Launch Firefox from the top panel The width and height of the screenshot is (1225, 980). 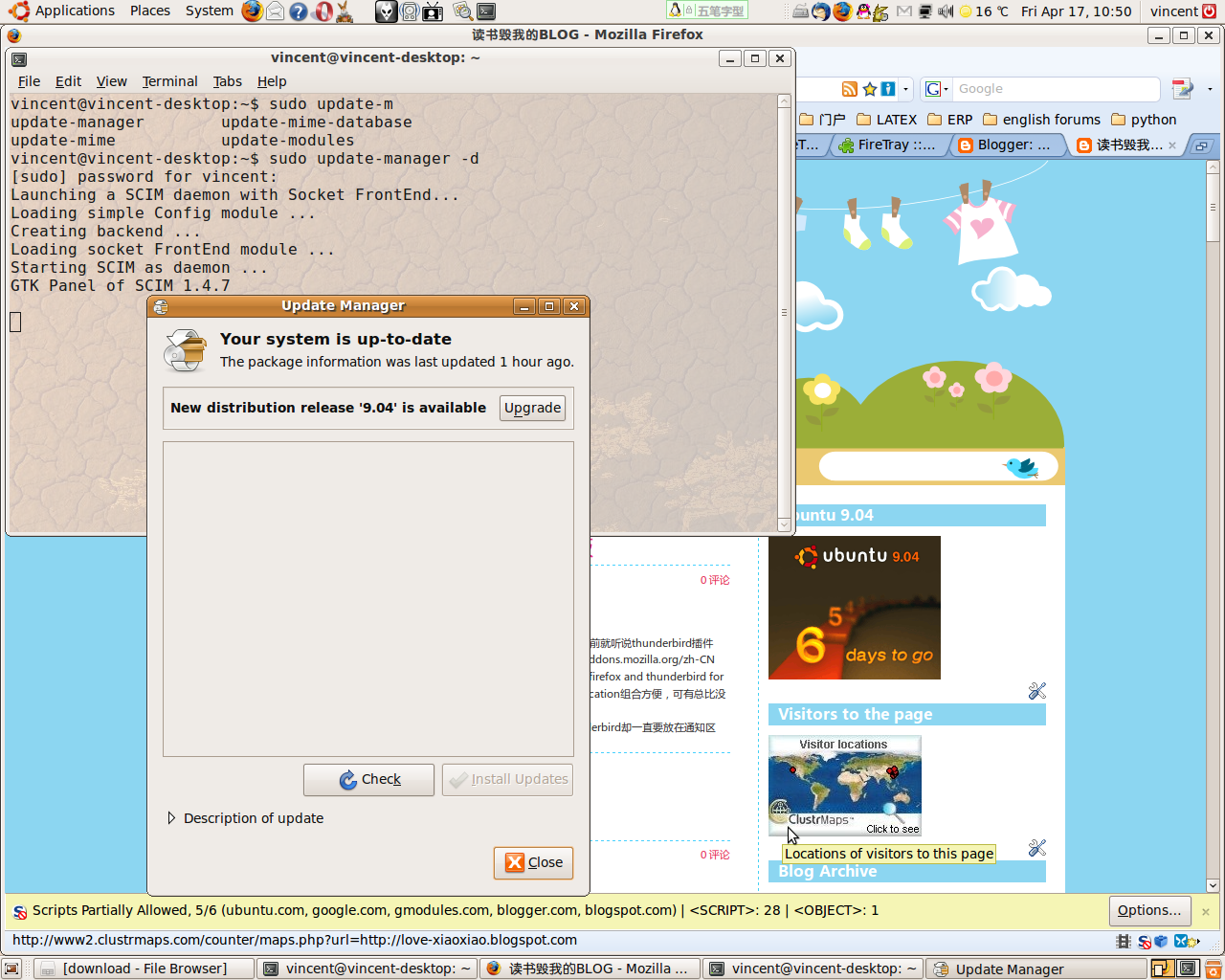click(x=252, y=11)
